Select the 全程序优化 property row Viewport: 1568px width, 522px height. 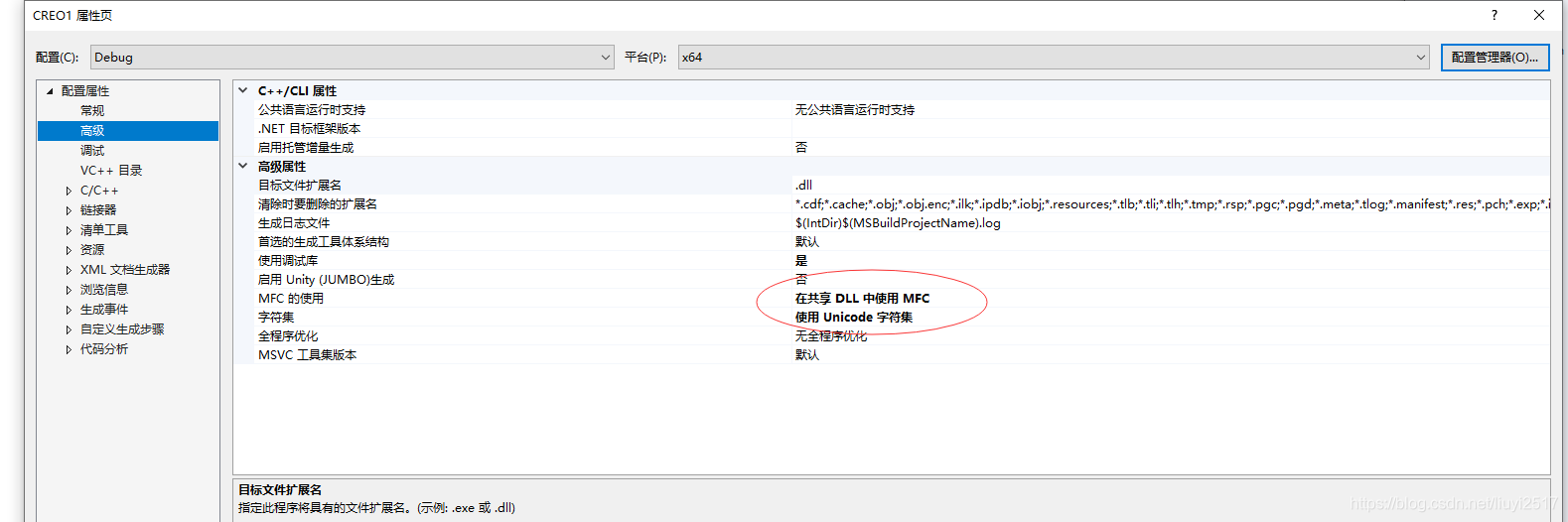pos(288,336)
